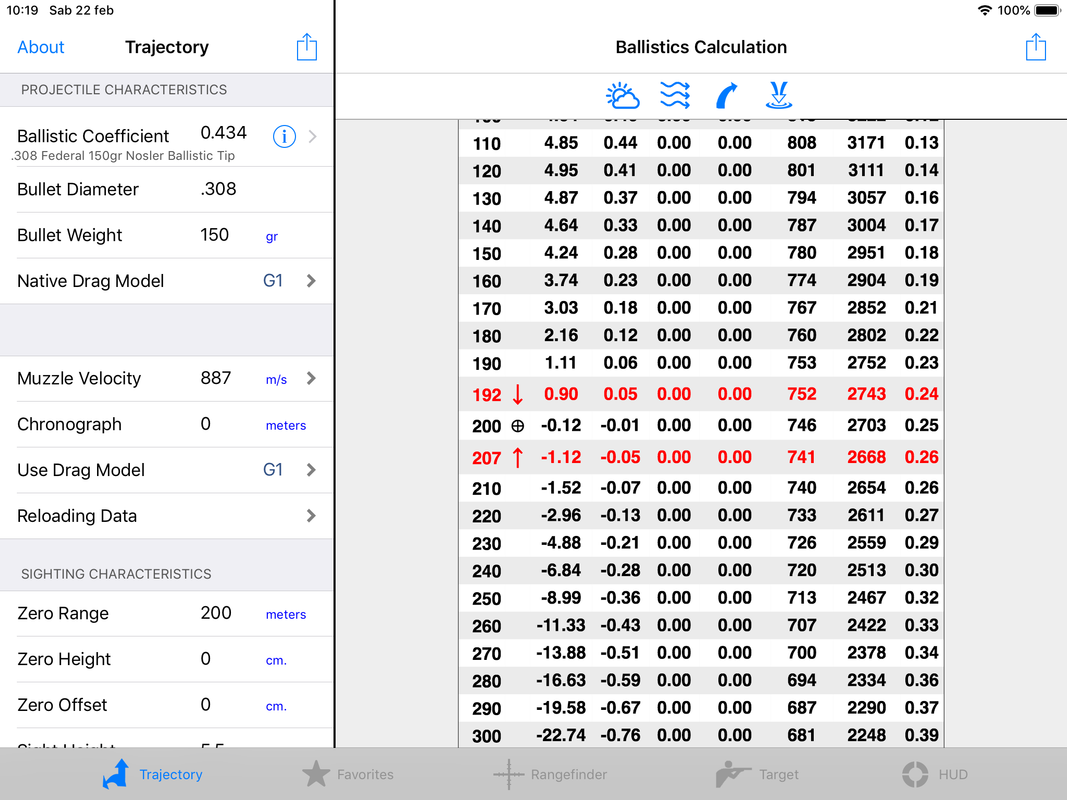Tap the .308 Federal 150gr Nosler subtitle
The width and height of the screenshot is (1067, 800).
pos(125,156)
